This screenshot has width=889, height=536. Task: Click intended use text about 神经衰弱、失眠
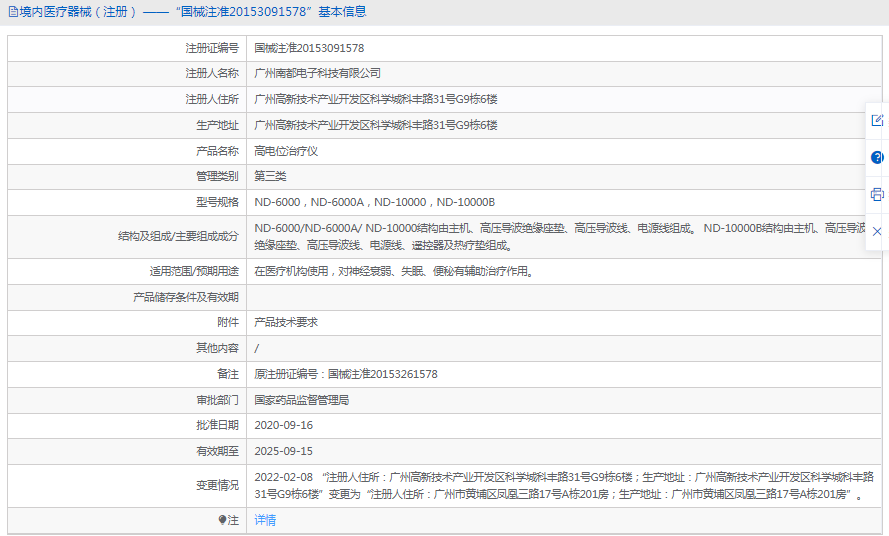click(x=394, y=271)
